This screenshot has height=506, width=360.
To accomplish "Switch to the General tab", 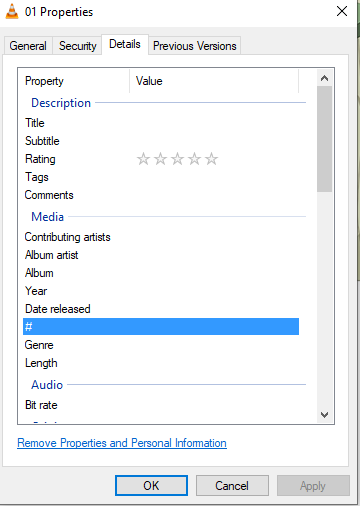I will (x=28, y=46).
